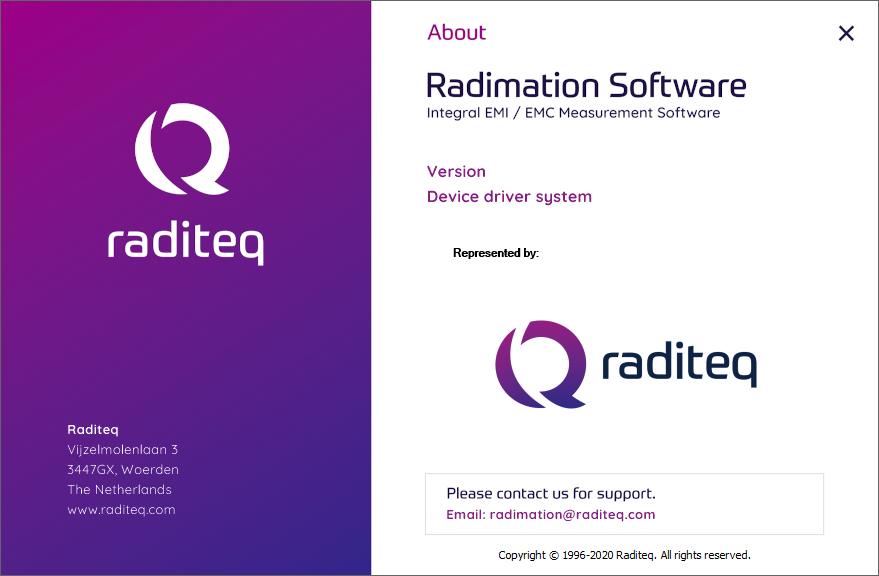The height and width of the screenshot is (576, 879).
Task: Click the white Raditeq Q logo icon
Action: (182, 149)
